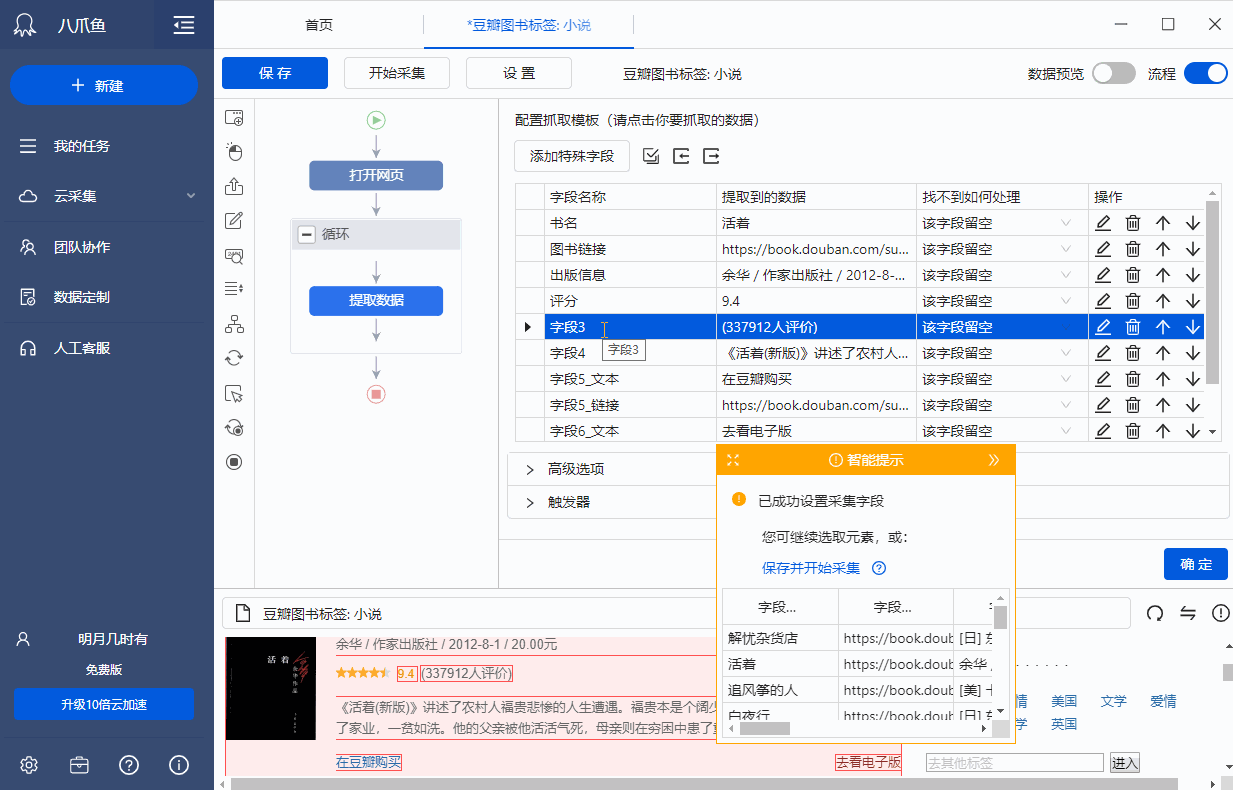Select the branch condition step tool

pyautogui.click(x=234, y=324)
